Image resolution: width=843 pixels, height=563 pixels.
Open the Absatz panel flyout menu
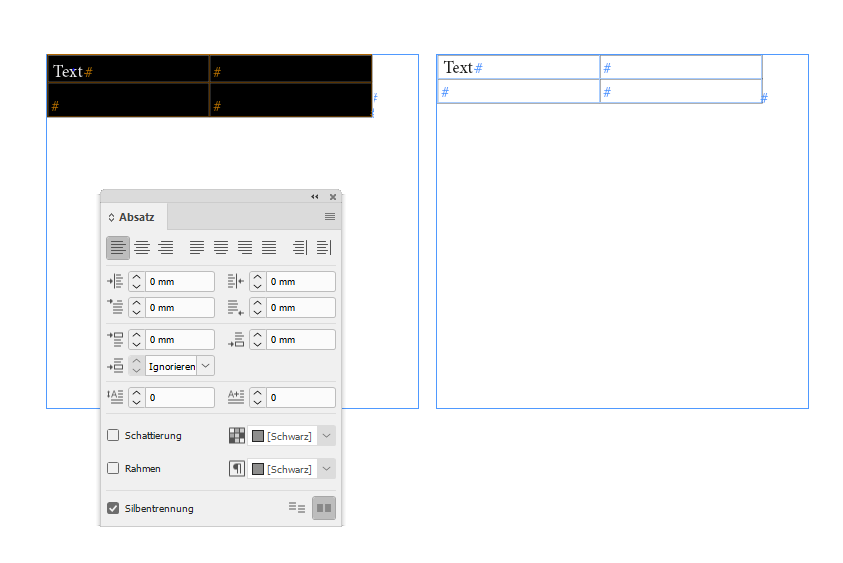point(330,217)
